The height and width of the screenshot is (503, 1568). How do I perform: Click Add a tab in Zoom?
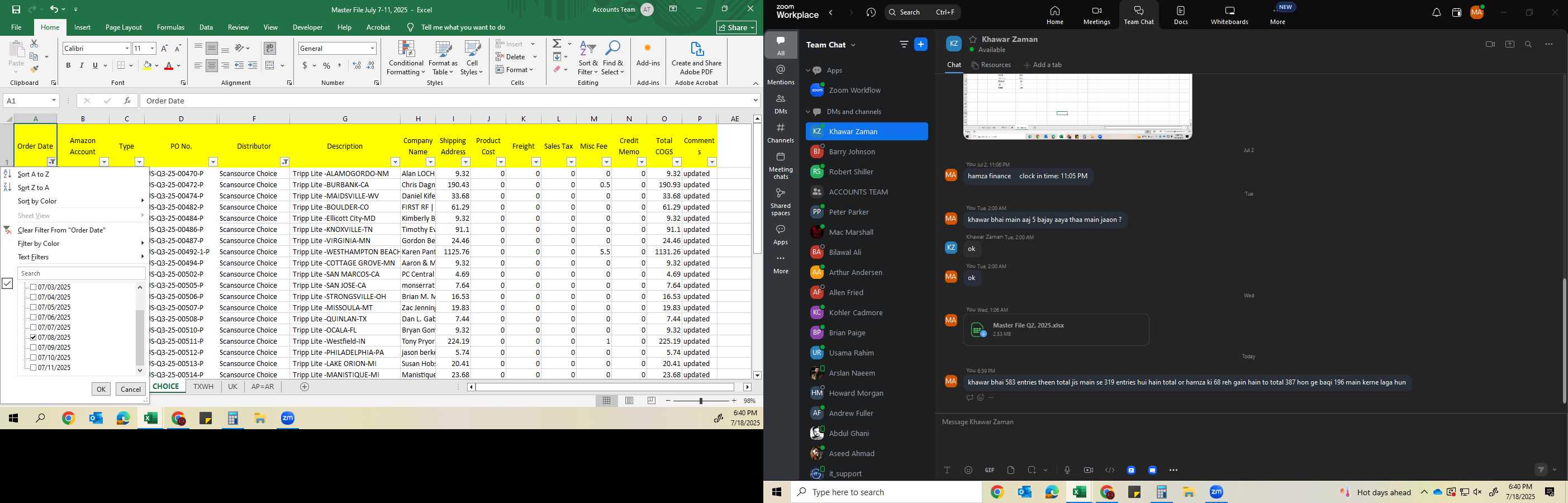(1043, 65)
